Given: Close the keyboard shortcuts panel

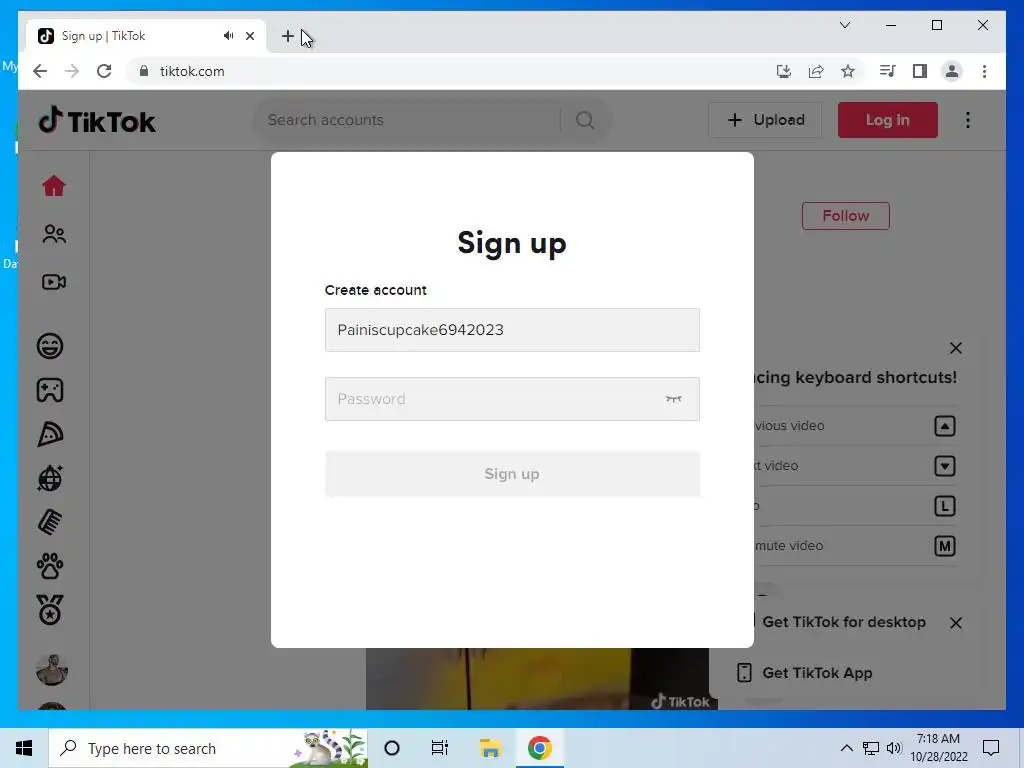Looking at the screenshot, I should pyautogui.click(x=955, y=348).
